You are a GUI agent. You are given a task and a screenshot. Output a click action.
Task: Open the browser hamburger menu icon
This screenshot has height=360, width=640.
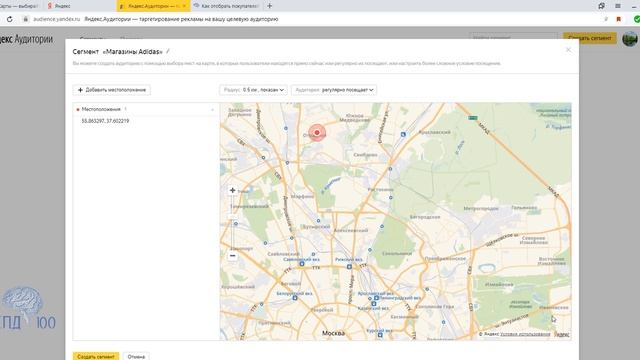click(618, 6)
